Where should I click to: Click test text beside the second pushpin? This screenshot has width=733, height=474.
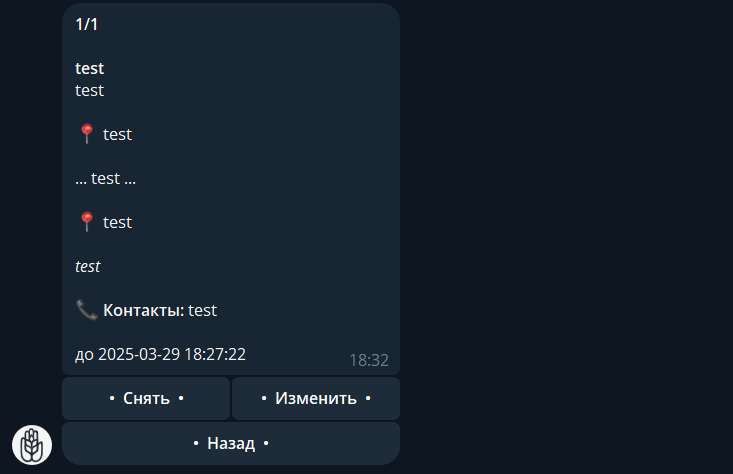[x=117, y=223]
